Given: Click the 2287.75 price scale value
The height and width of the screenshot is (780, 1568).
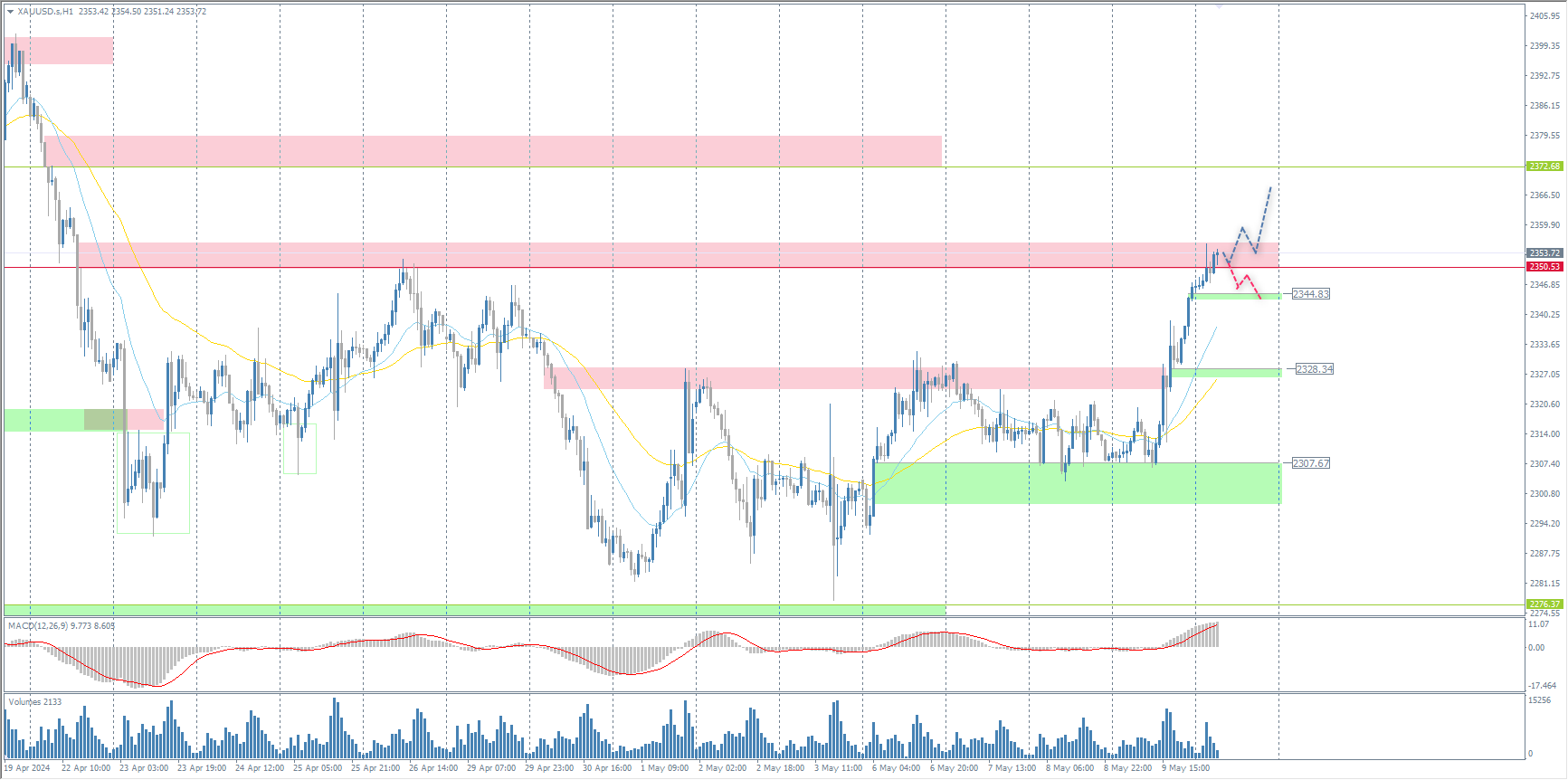Looking at the screenshot, I should tap(1544, 554).
